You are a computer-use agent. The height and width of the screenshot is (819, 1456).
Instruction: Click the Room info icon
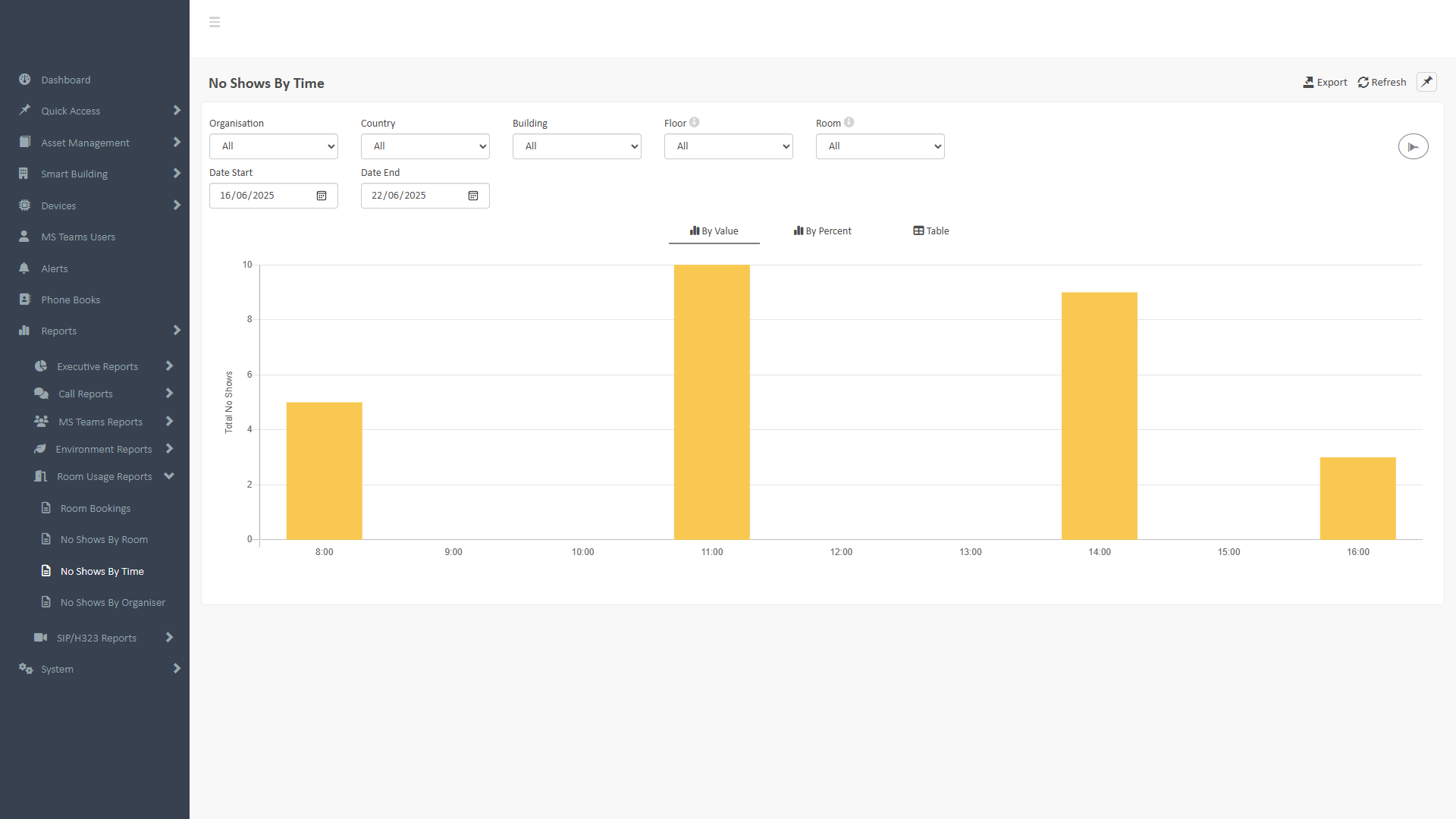pos(849,122)
